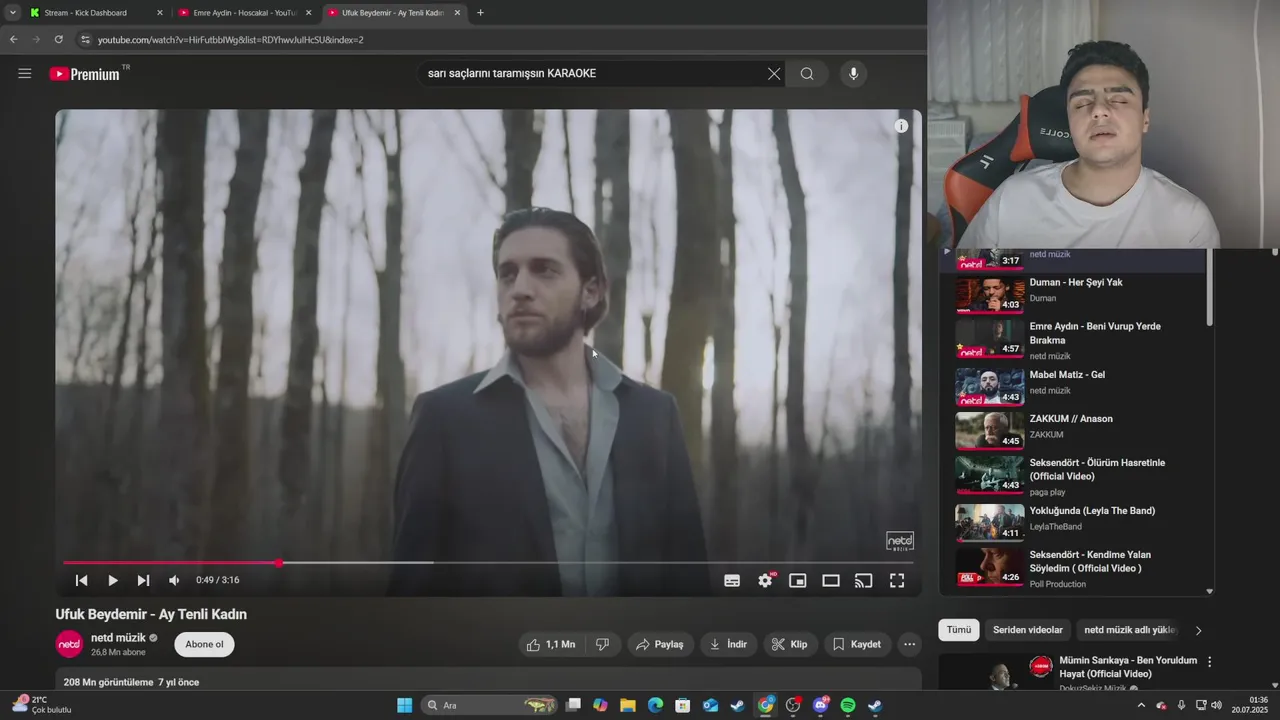Open the video info card icon
Screen dimensions: 1280x720
tap(901, 126)
